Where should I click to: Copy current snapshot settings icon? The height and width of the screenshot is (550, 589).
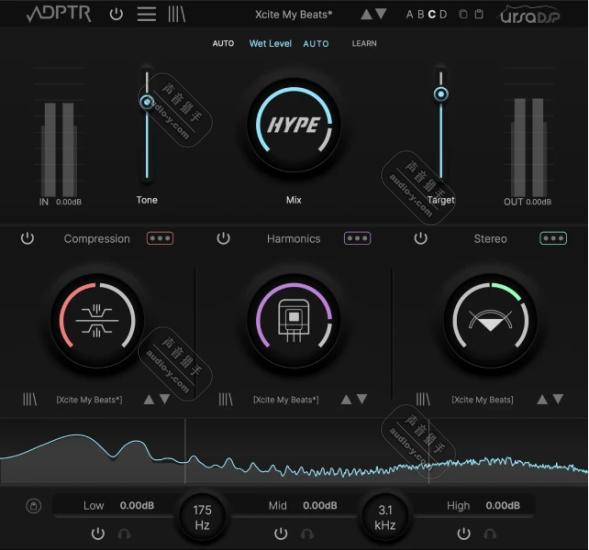[x=464, y=14]
